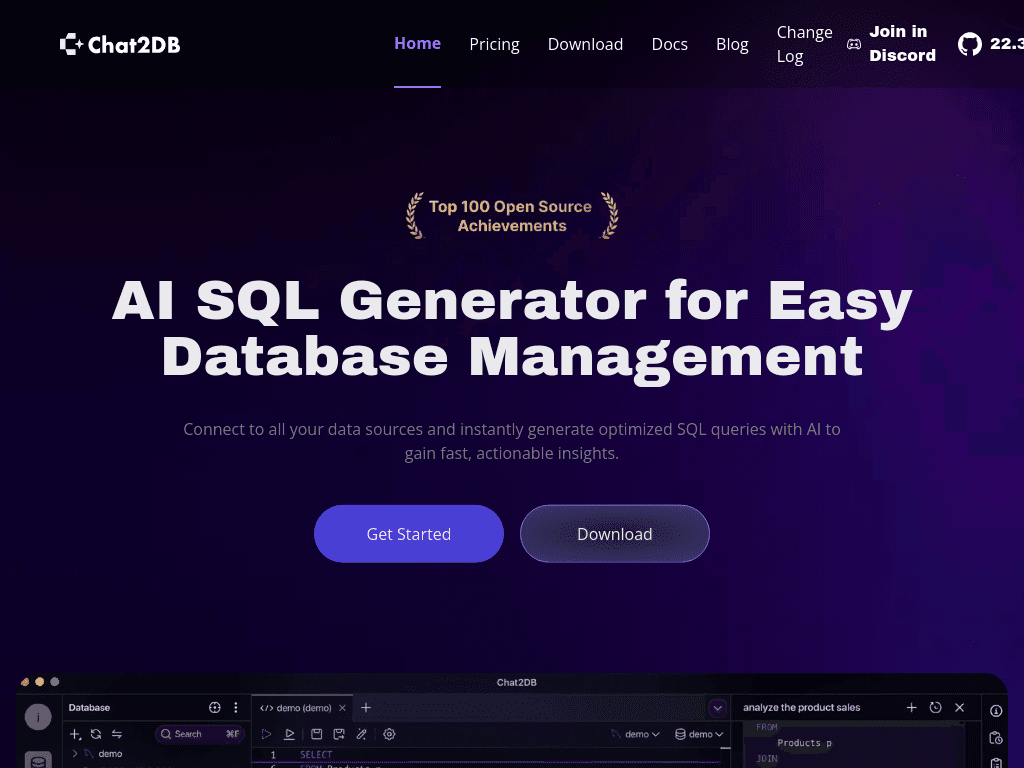Click the analyze the product sales title
This screenshot has height=768, width=1024.
[x=801, y=707]
